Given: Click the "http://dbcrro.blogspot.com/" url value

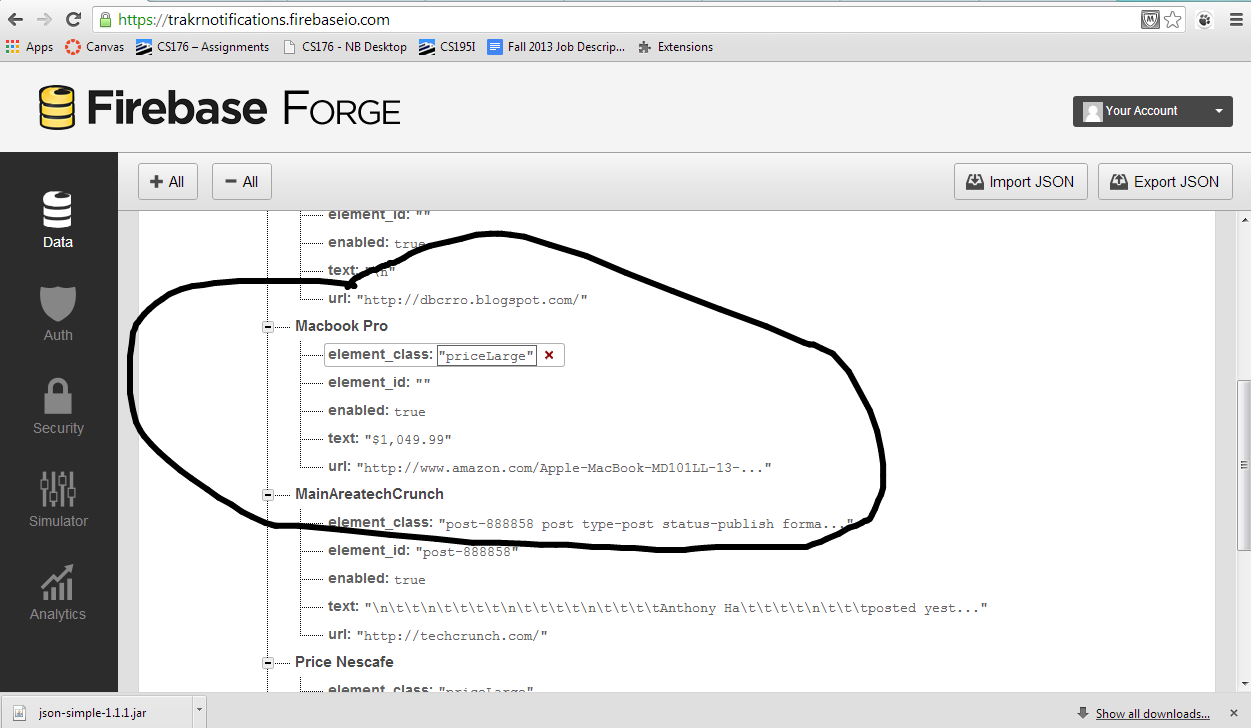Looking at the screenshot, I should [x=471, y=299].
